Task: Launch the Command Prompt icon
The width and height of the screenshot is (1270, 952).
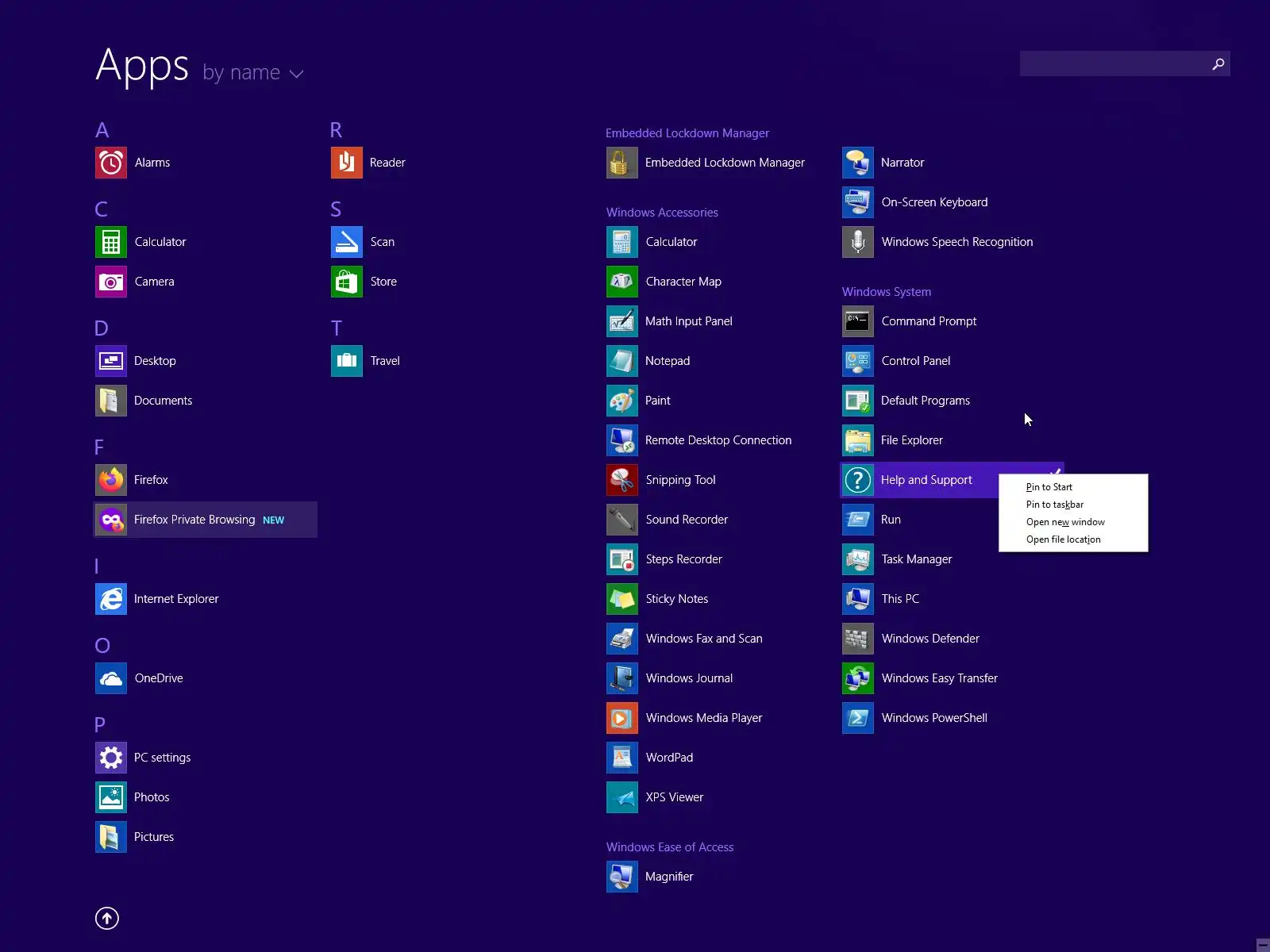Action: (x=858, y=321)
